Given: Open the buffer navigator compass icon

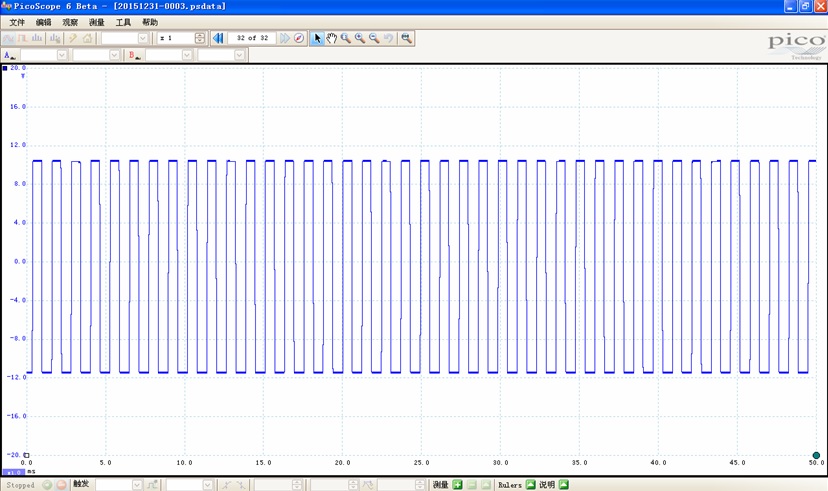Looking at the screenshot, I should coord(299,38).
